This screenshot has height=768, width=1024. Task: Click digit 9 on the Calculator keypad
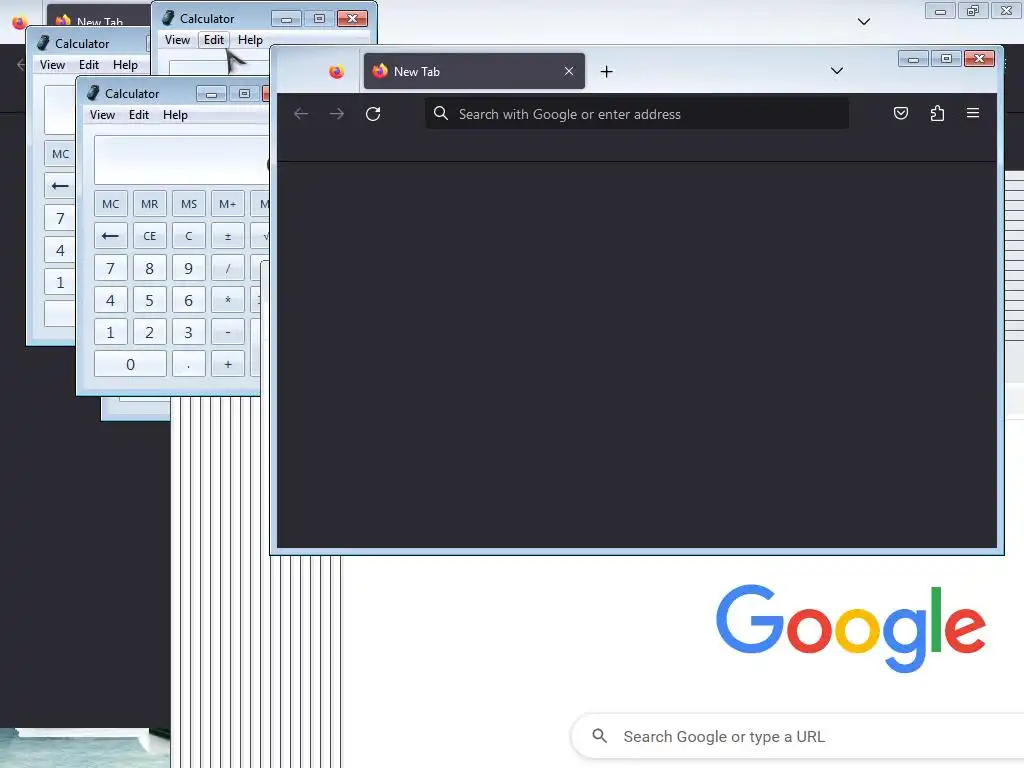point(189,268)
